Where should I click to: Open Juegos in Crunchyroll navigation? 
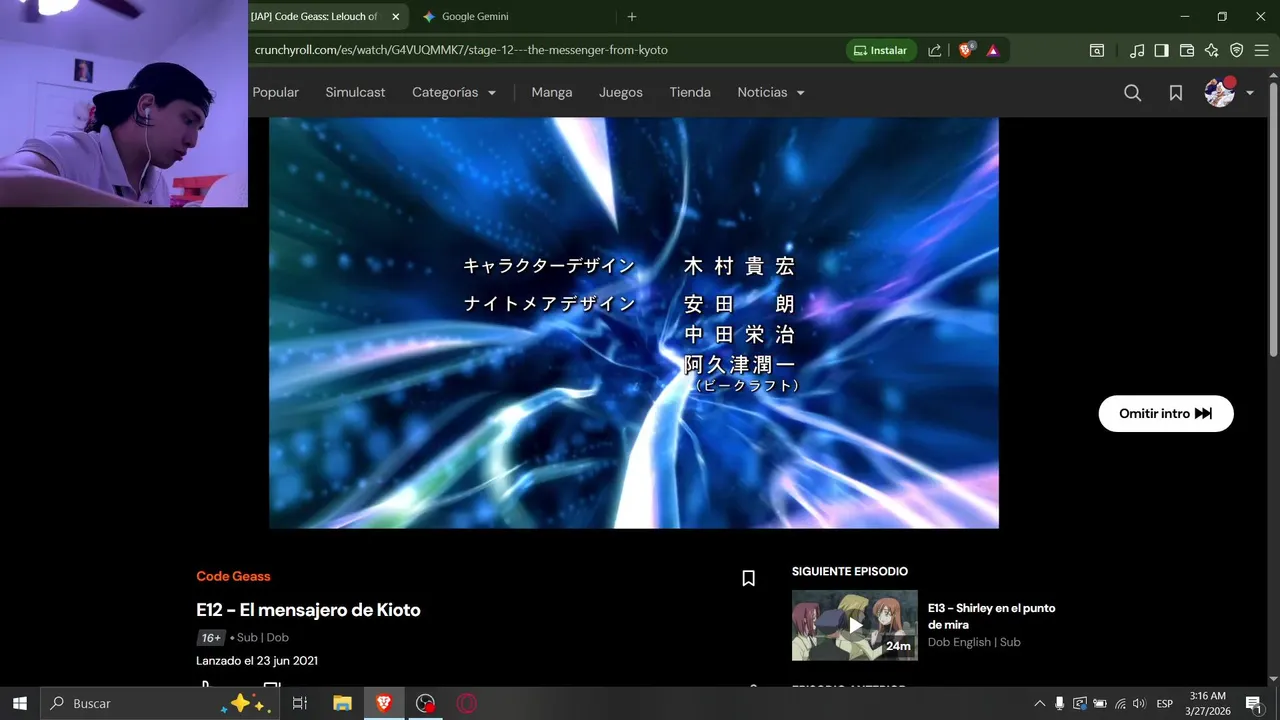[x=621, y=92]
